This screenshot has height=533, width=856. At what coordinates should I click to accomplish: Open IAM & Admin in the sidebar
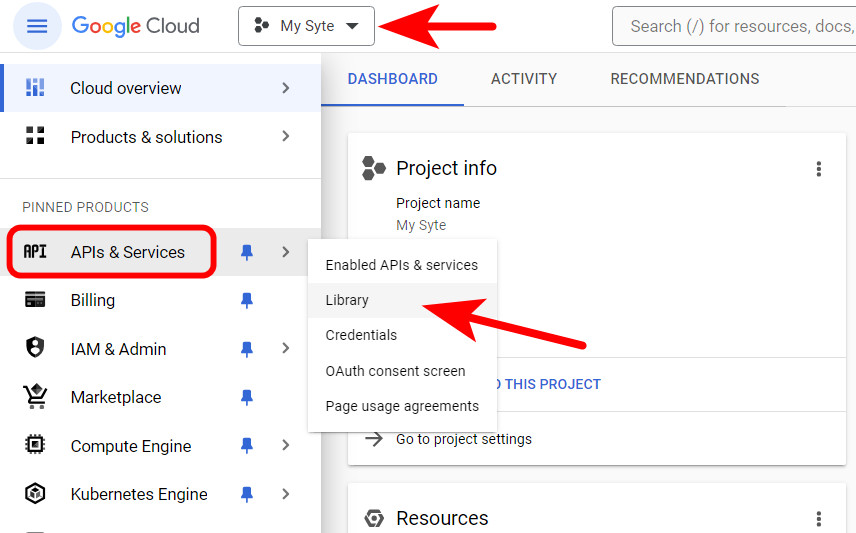pyautogui.click(x=118, y=348)
